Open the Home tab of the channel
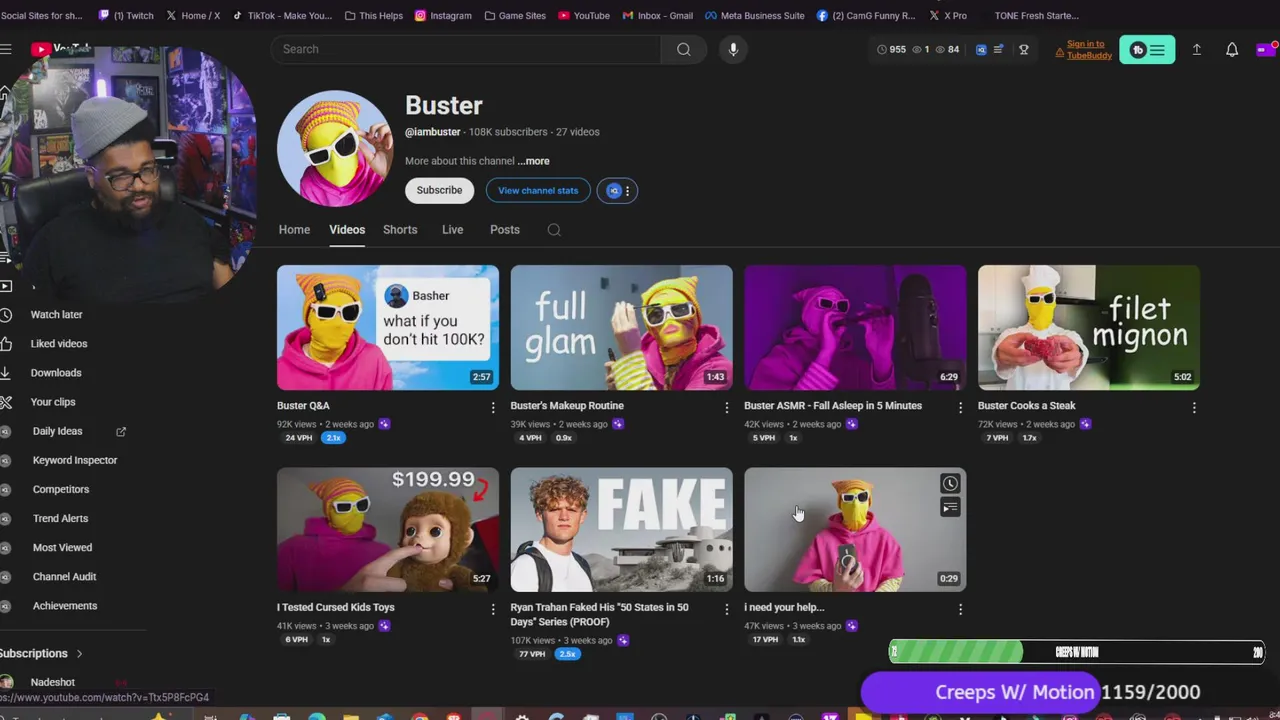 (x=294, y=230)
